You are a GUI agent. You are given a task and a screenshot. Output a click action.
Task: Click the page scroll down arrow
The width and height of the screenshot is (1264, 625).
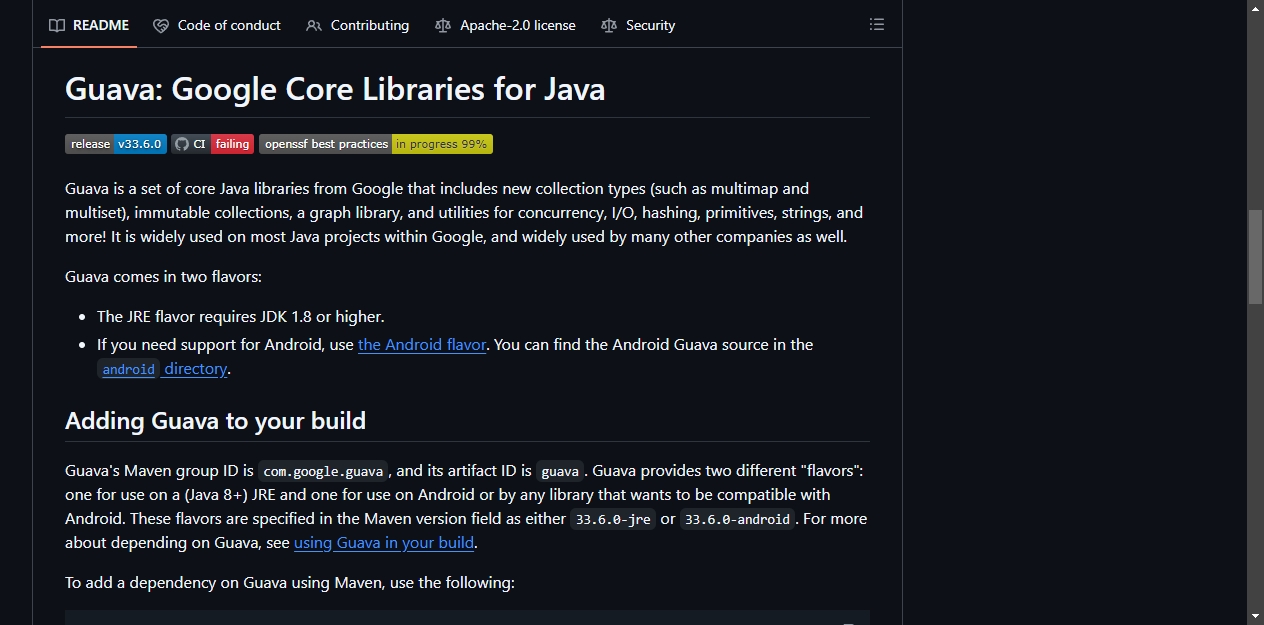point(1255,616)
